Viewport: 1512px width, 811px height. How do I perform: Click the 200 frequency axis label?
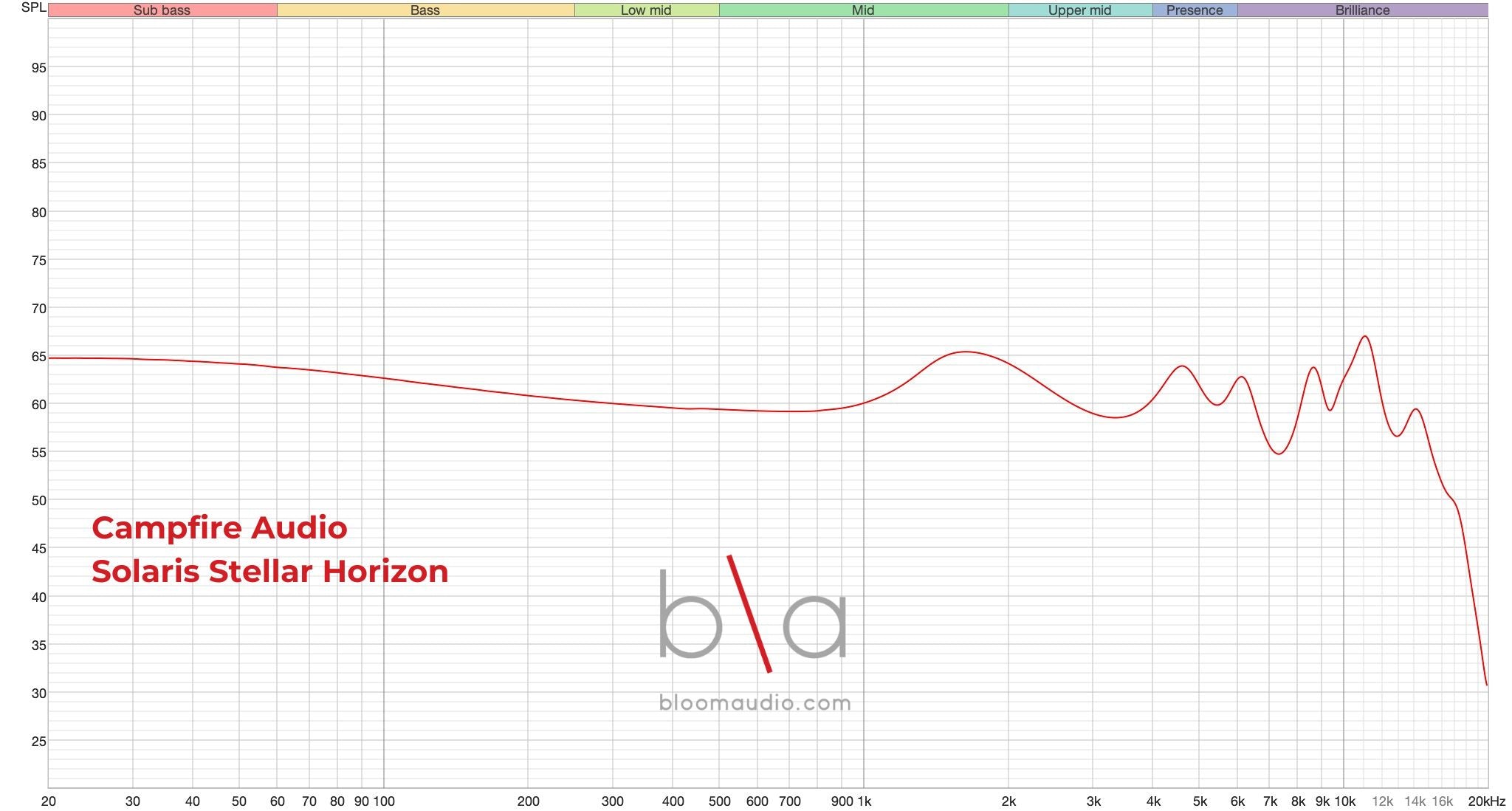[528, 801]
